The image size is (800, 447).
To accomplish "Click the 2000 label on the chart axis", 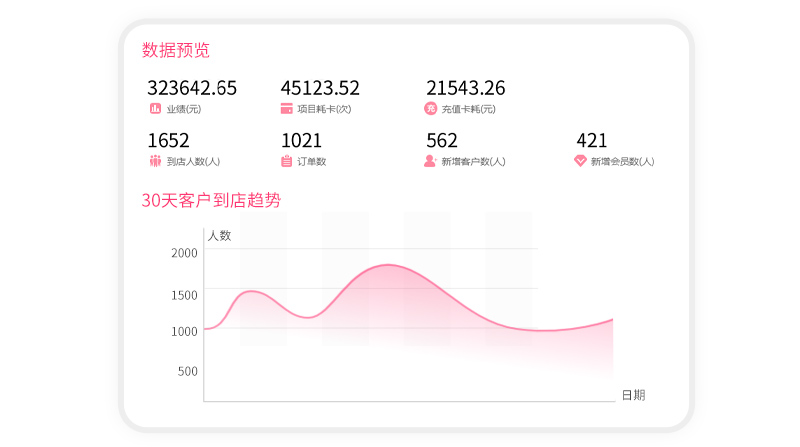I will click(x=184, y=253).
